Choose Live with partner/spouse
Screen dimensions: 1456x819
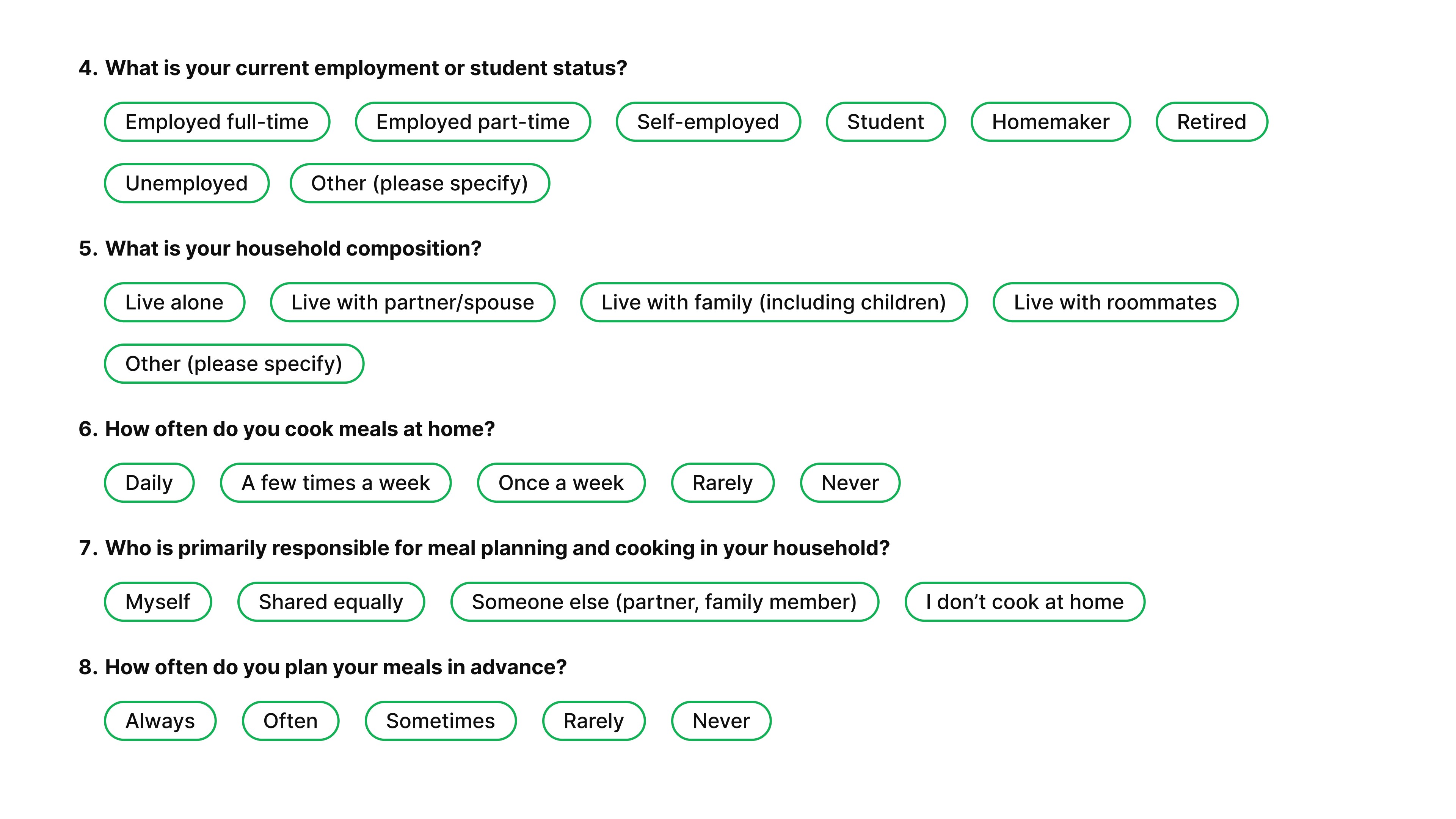413,303
